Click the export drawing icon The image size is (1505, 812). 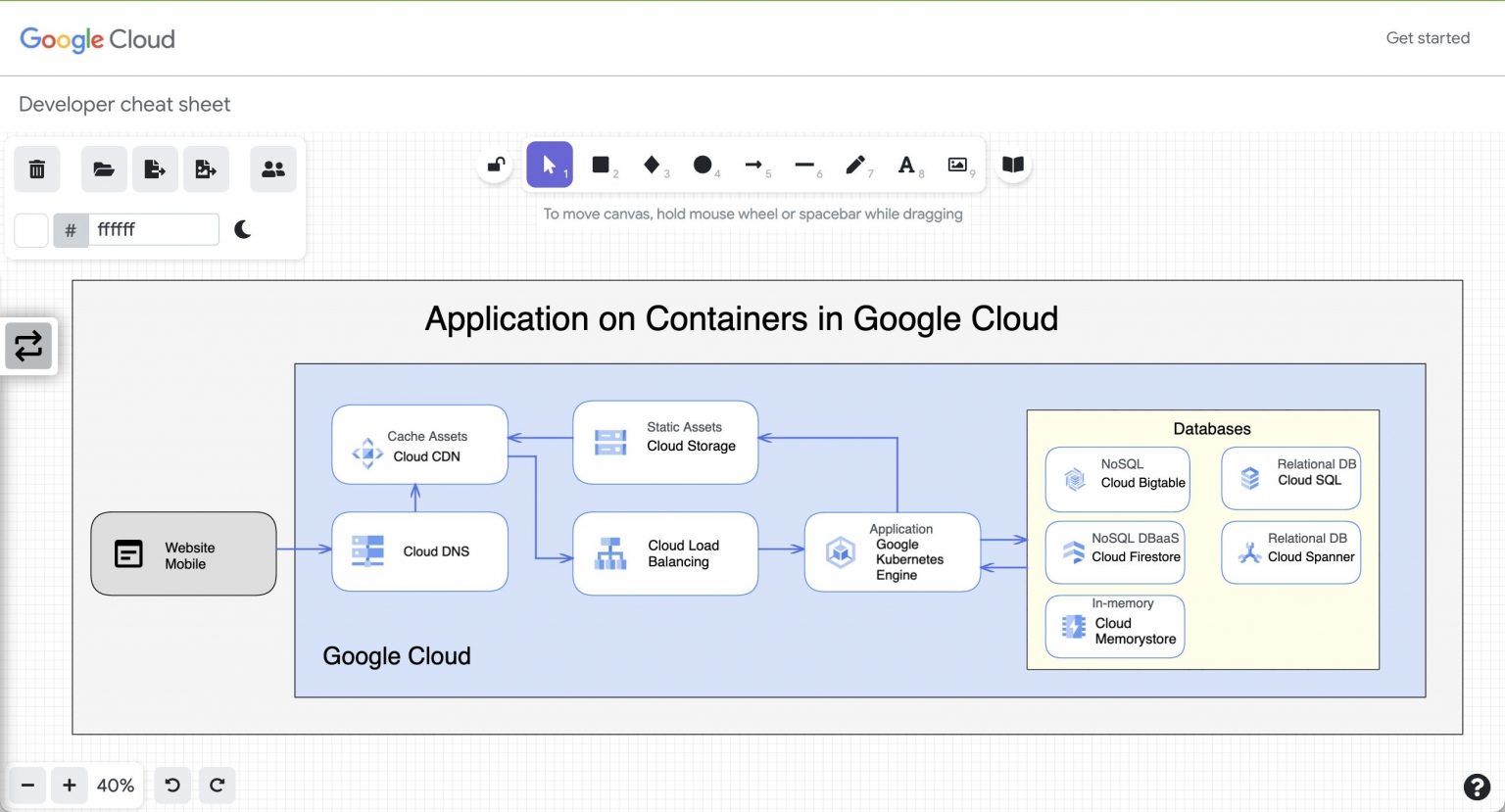[155, 168]
